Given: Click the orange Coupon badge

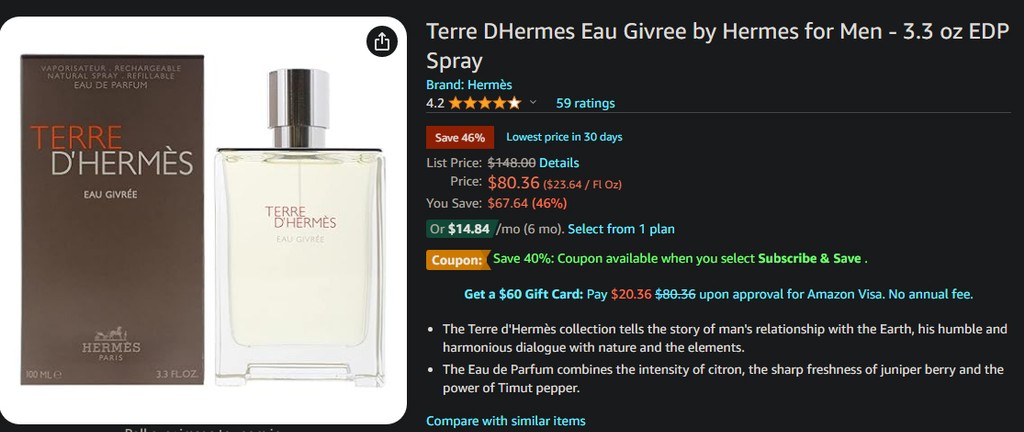Looking at the screenshot, I should (x=457, y=260).
